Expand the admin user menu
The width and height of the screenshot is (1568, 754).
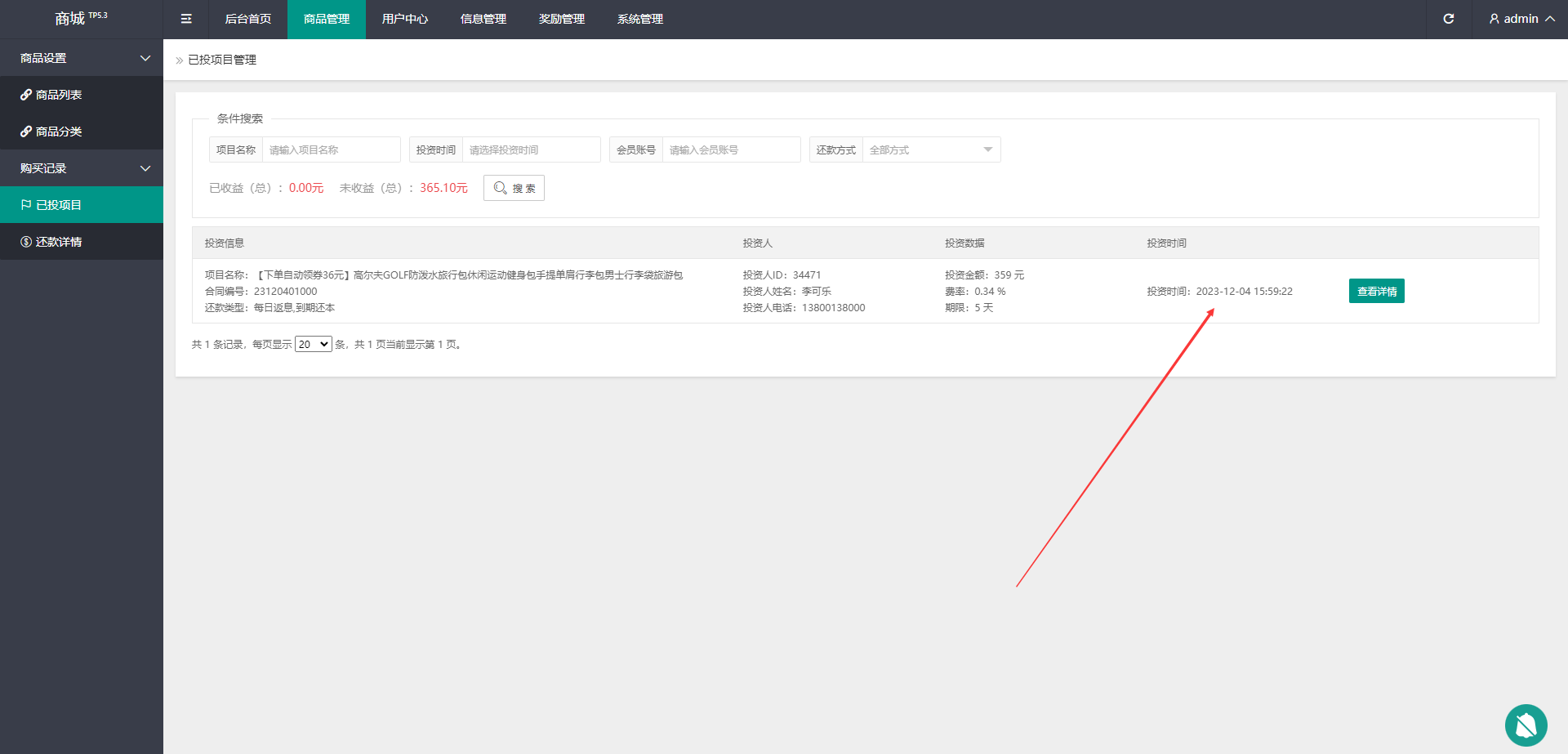1521,19
